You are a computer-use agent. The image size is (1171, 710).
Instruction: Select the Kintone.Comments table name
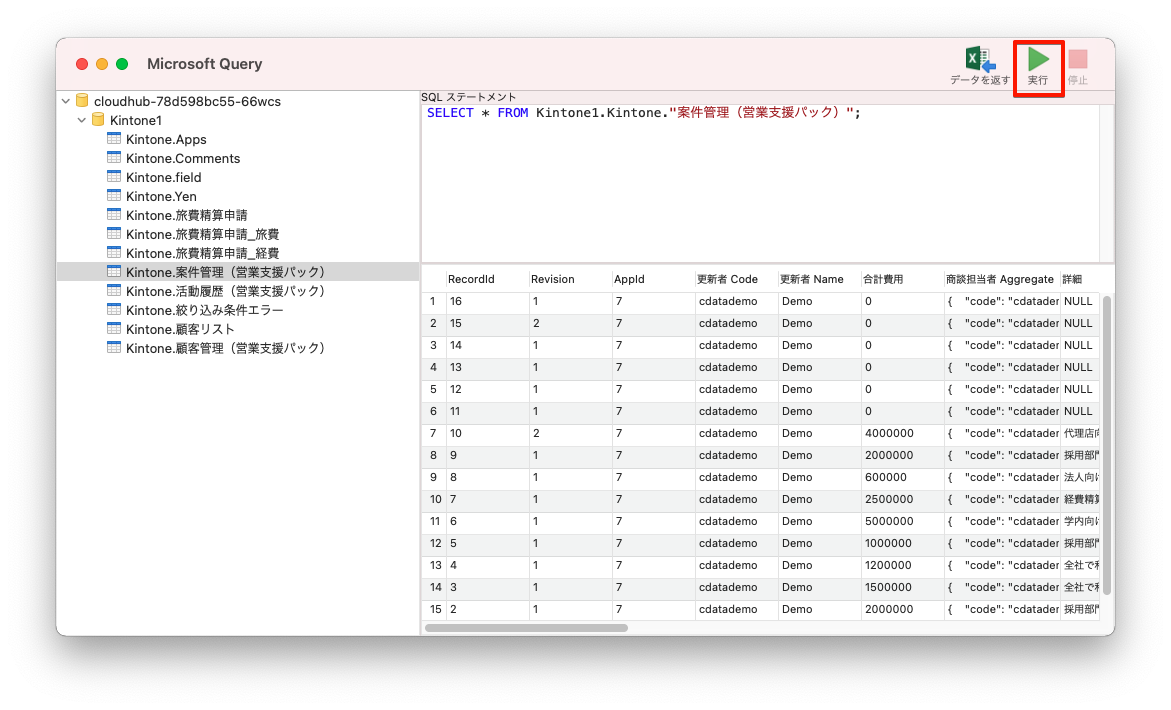point(183,158)
